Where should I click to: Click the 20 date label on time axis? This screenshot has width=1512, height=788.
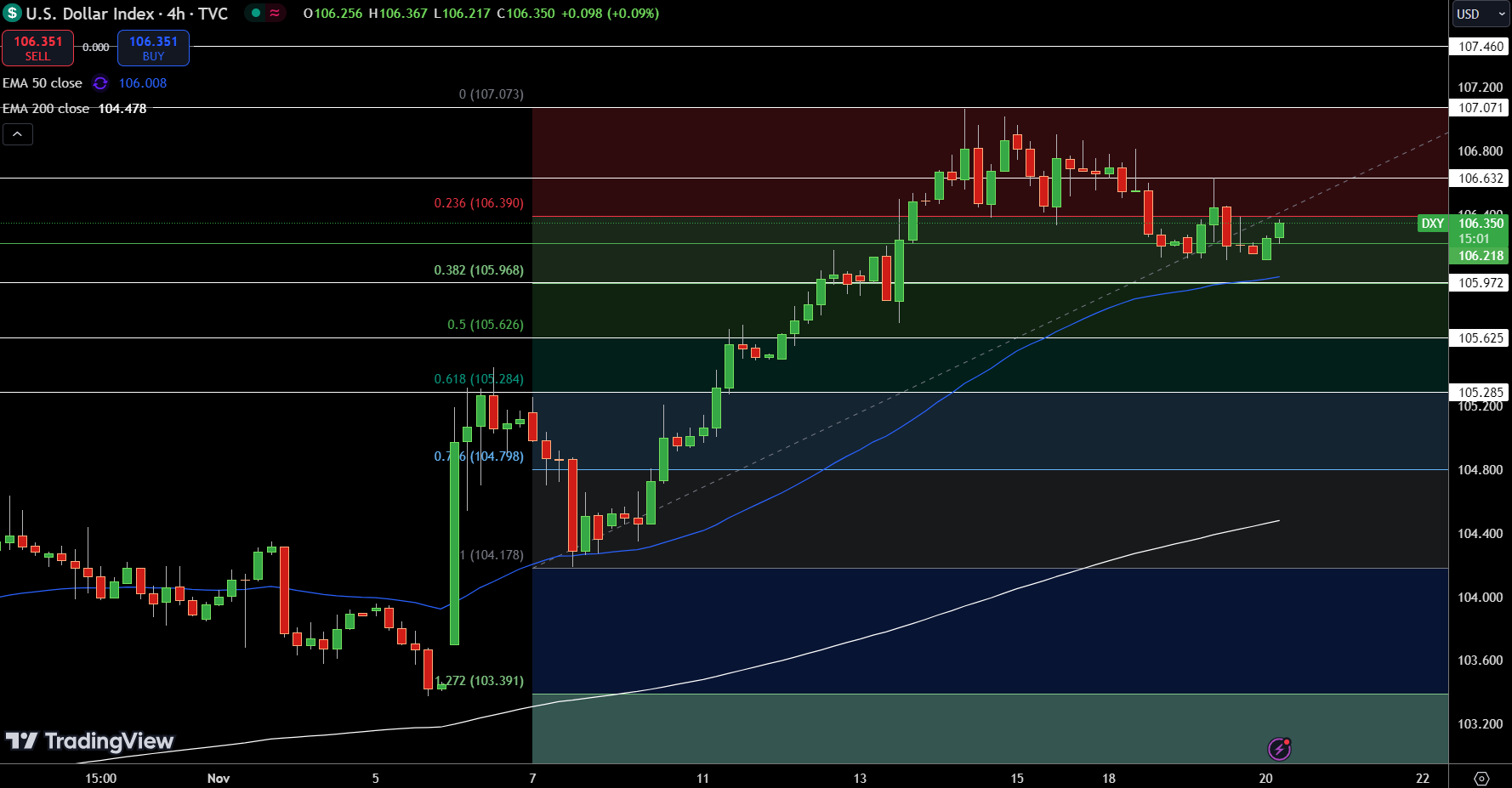coord(1265,779)
